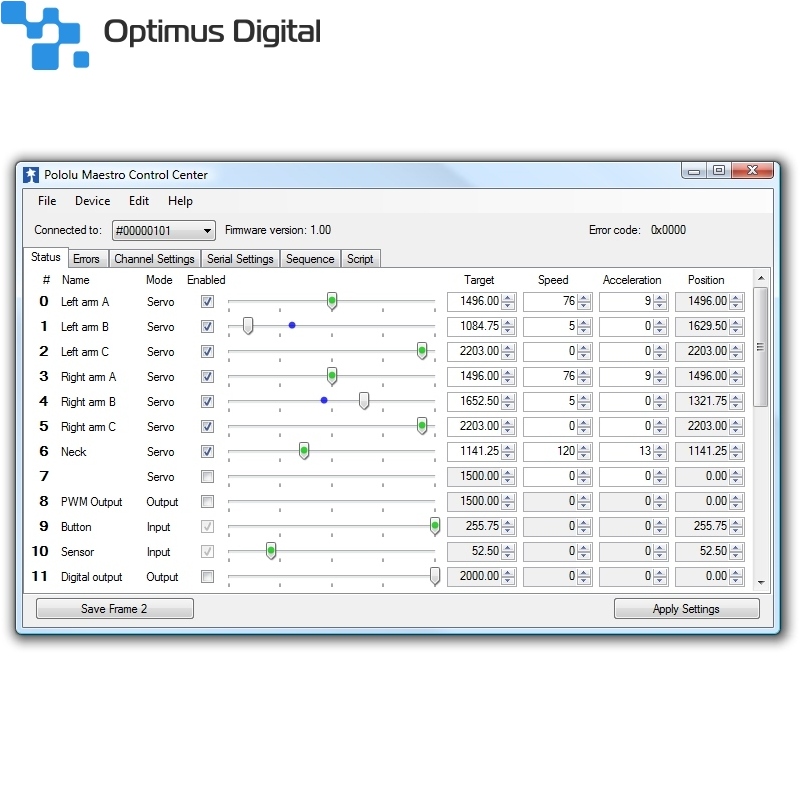Click the Error code 0x0000 value

pos(668,230)
